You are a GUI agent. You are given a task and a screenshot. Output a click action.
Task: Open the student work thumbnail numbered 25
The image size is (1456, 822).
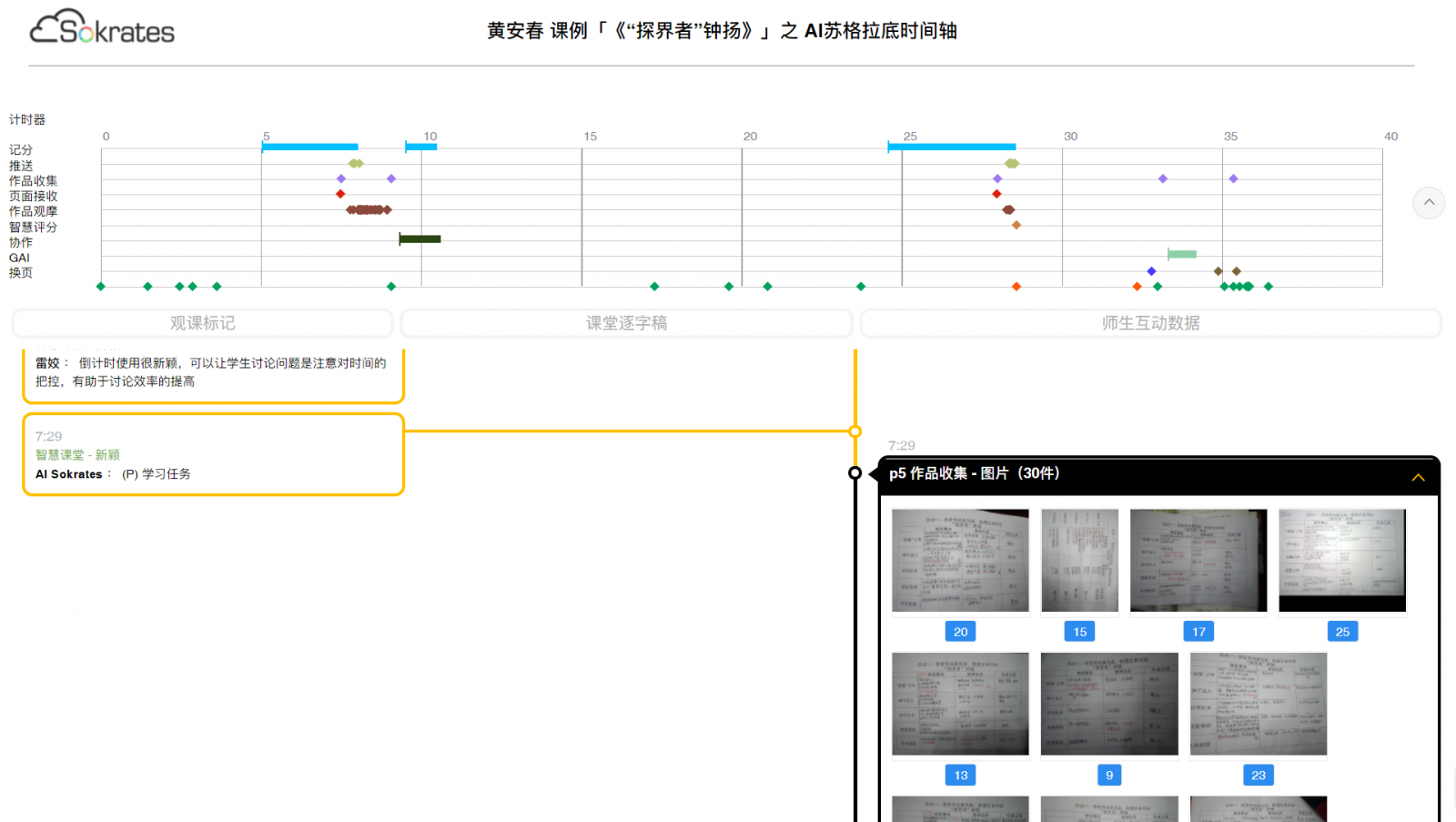click(1342, 560)
